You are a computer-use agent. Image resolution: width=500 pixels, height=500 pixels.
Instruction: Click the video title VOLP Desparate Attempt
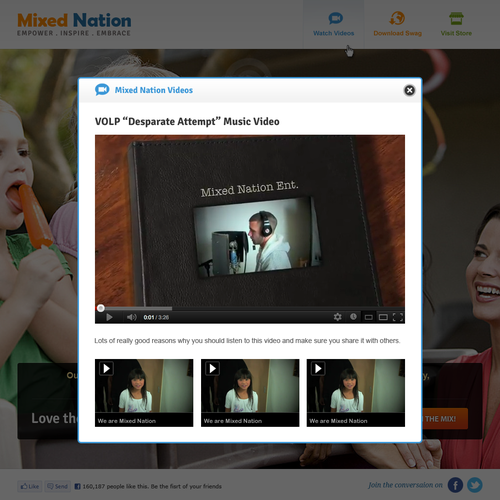(x=187, y=121)
